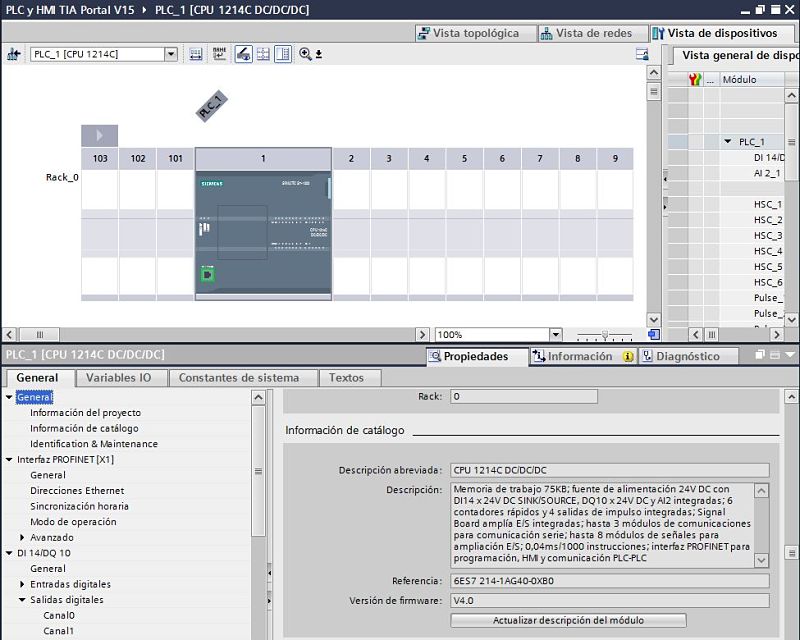This screenshot has width=800, height=640.
Task: Click the green PROFINET port on the CPU
Action: coord(207,275)
